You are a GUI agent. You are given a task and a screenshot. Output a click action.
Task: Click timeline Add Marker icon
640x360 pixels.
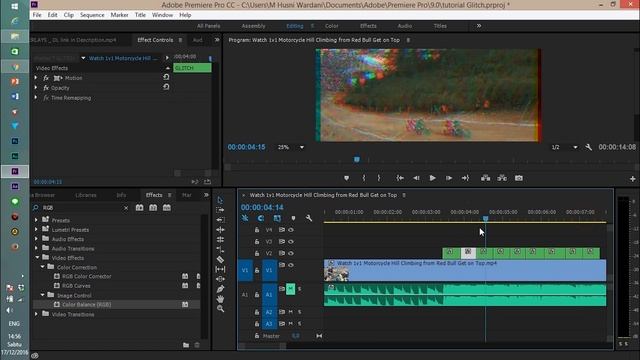(293, 218)
